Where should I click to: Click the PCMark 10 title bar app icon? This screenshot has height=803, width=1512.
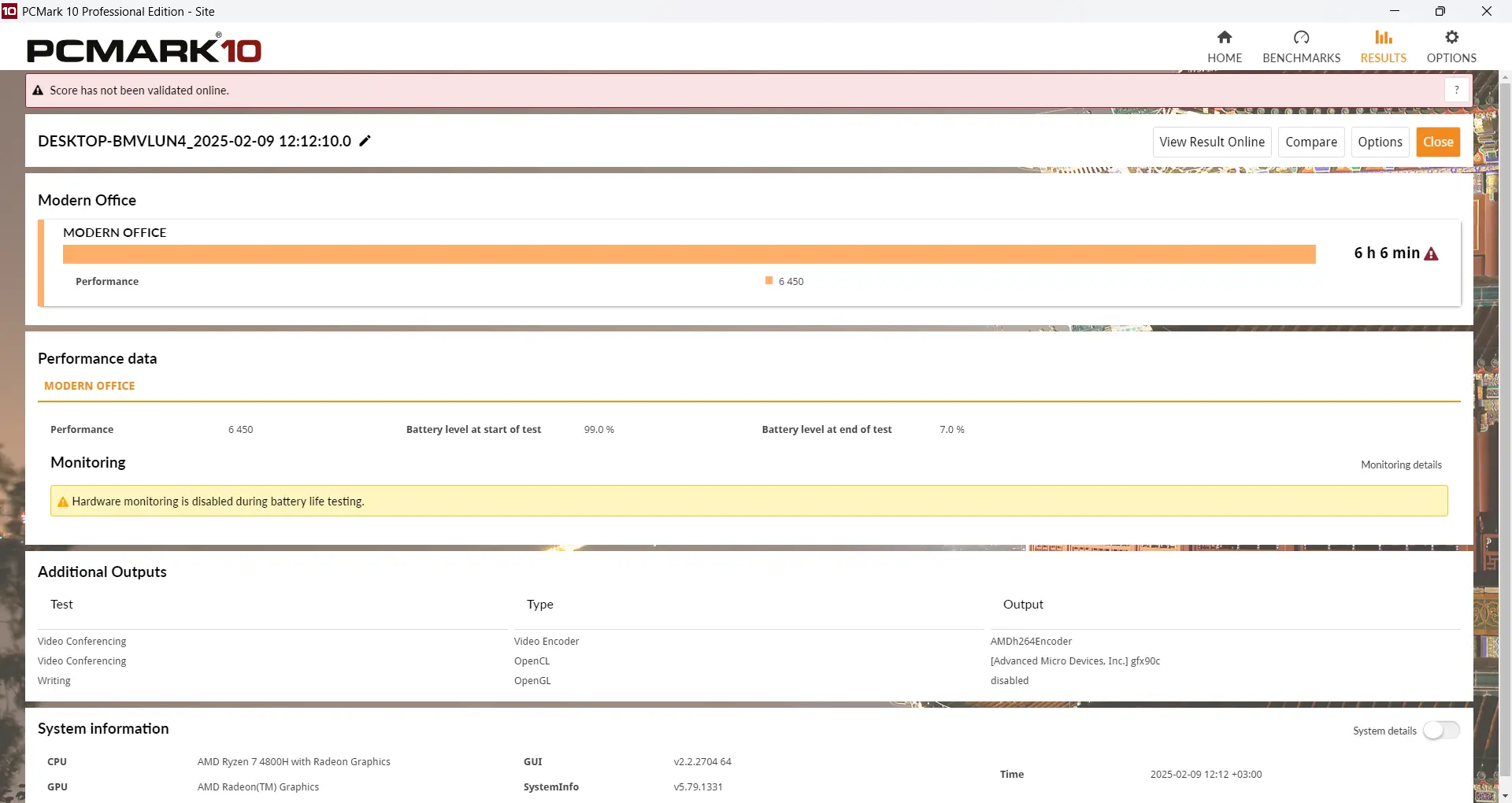pyautogui.click(x=9, y=11)
